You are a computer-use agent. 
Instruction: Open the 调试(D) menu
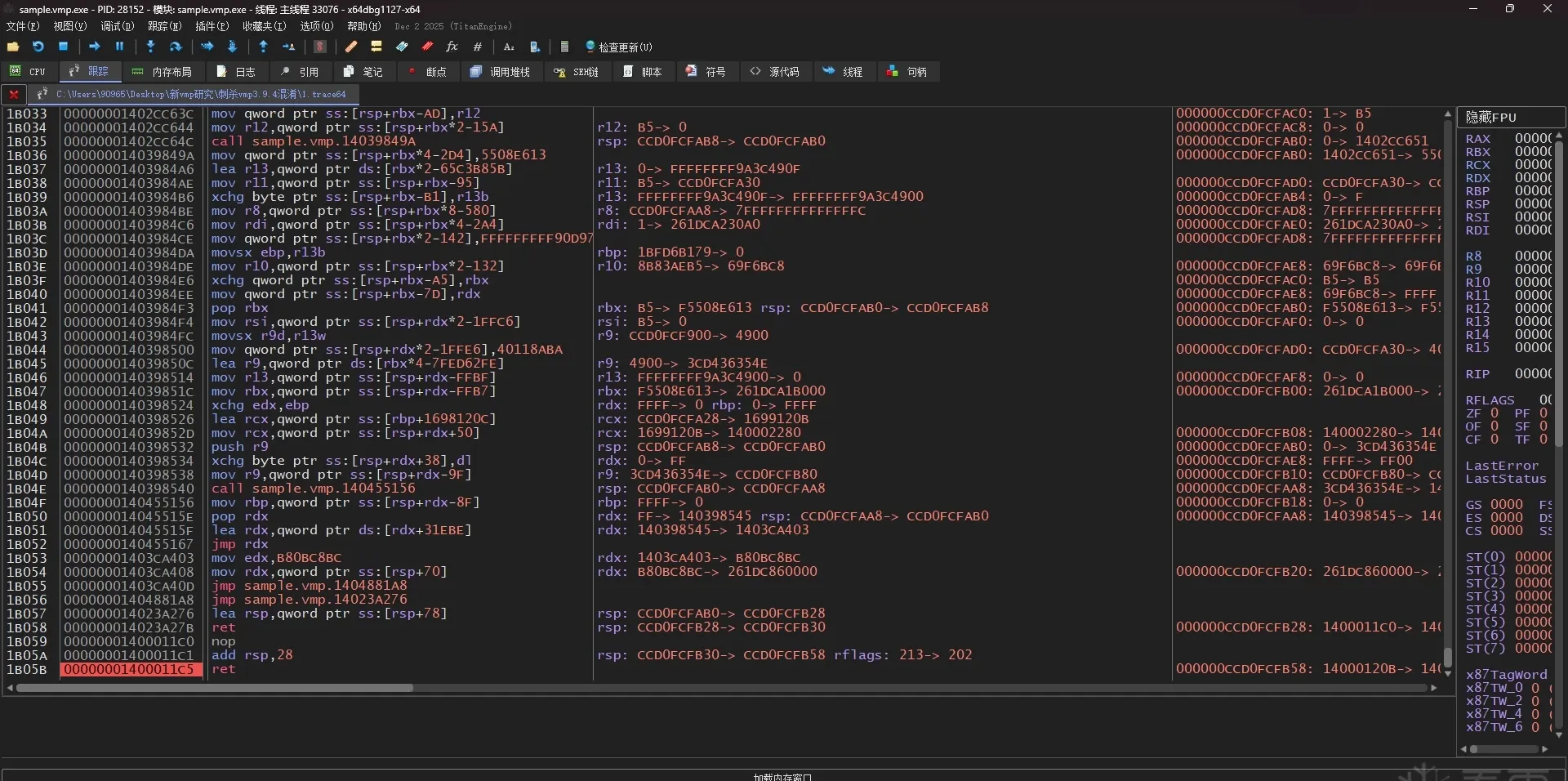point(118,26)
